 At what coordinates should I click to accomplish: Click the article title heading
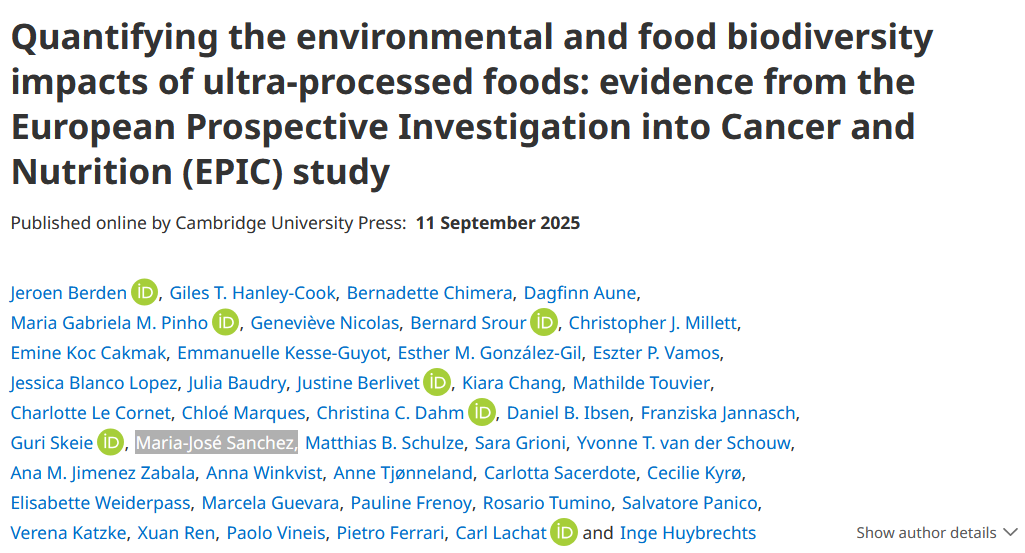click(x=472, y=105)
